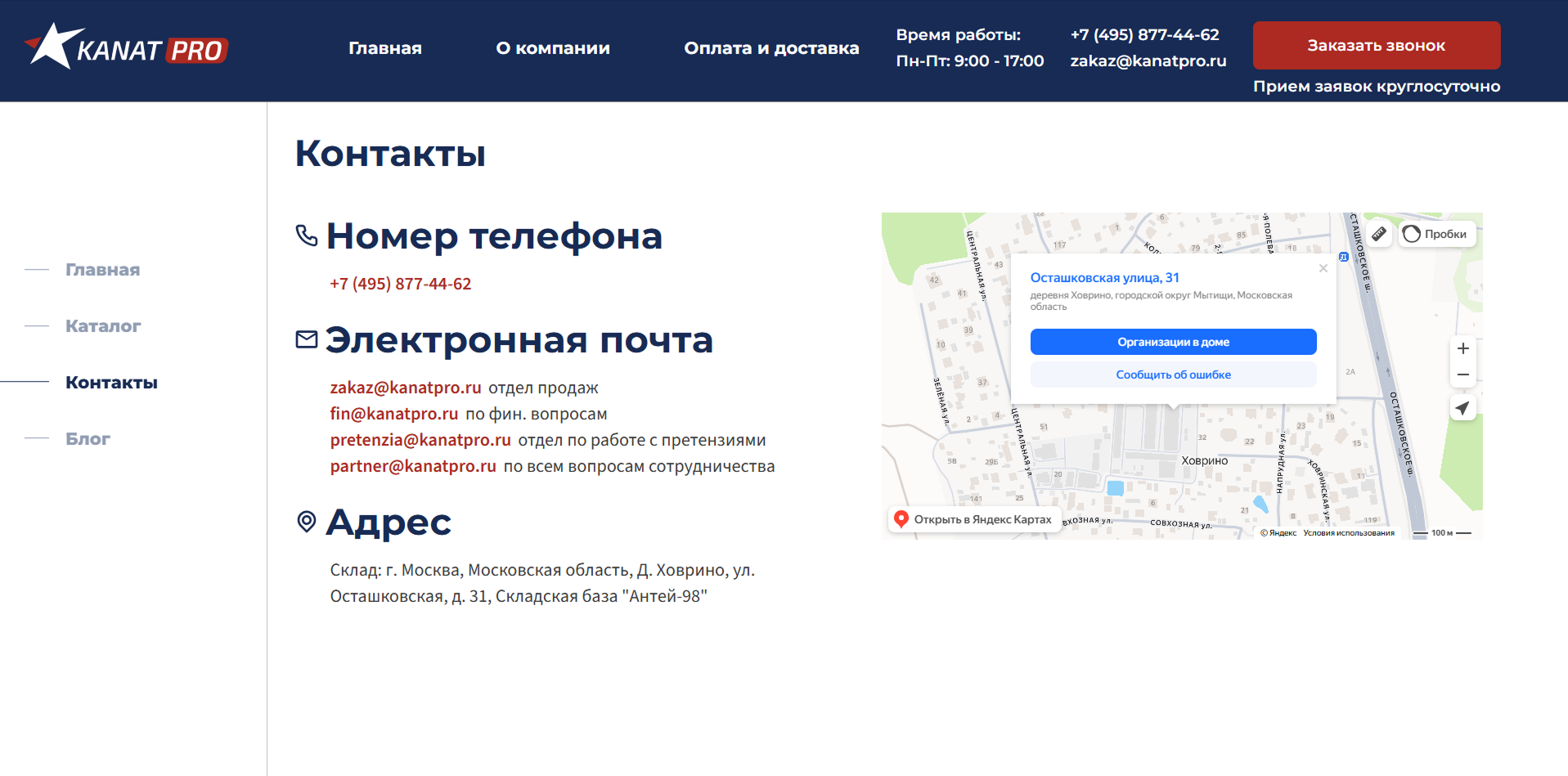Click the phone icon next to «Номер телефона»
Screen dimensions: 1568x776
[x=306, y=235]
